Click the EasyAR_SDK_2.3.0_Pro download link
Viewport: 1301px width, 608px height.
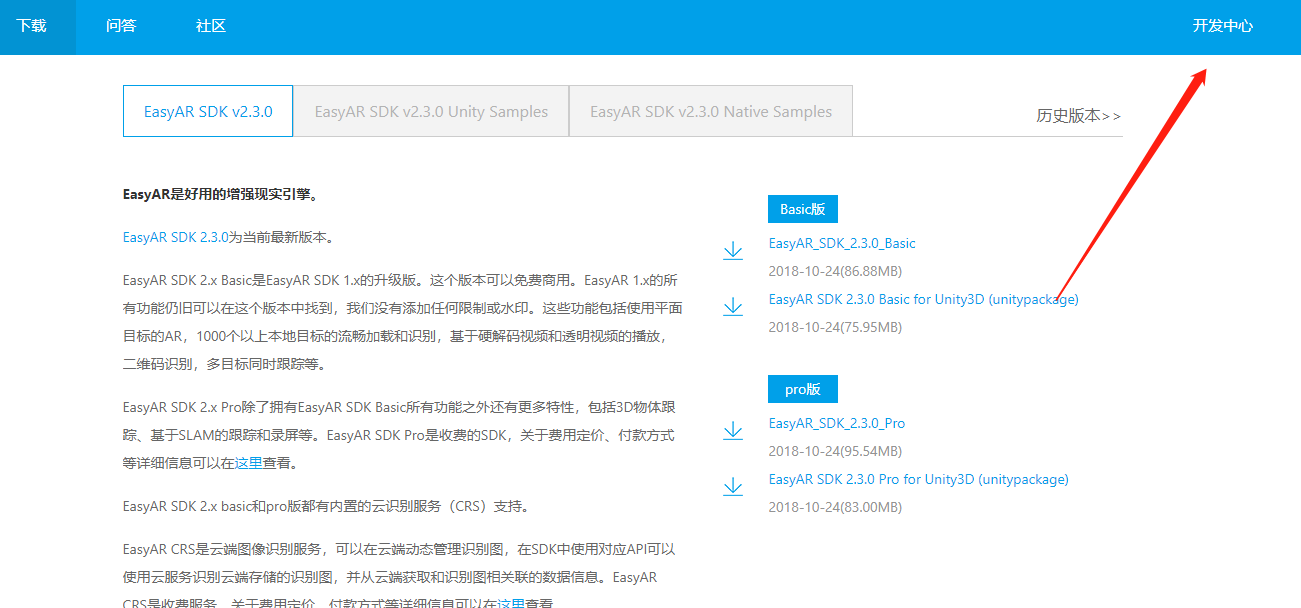point(837,423)
